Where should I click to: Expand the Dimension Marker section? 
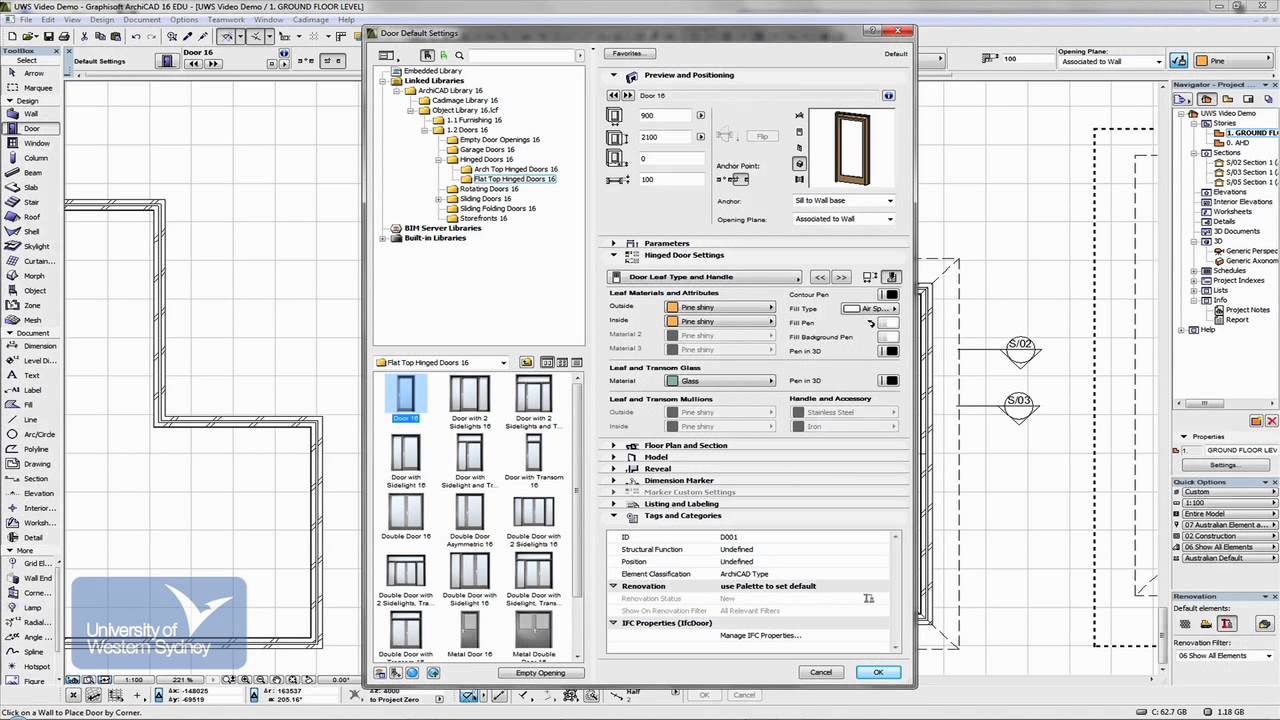click(614, 480)
